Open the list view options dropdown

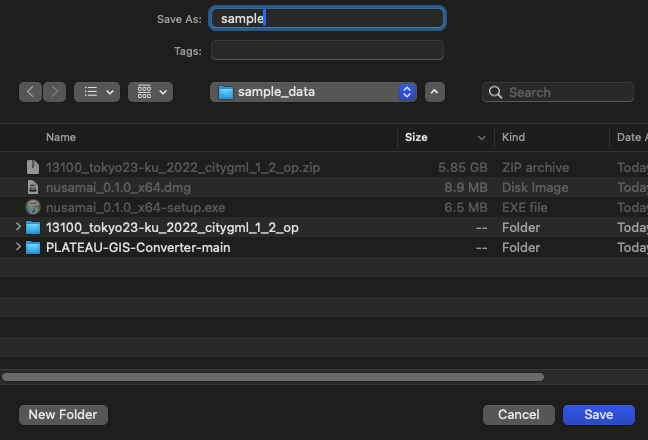pos(98,92)
